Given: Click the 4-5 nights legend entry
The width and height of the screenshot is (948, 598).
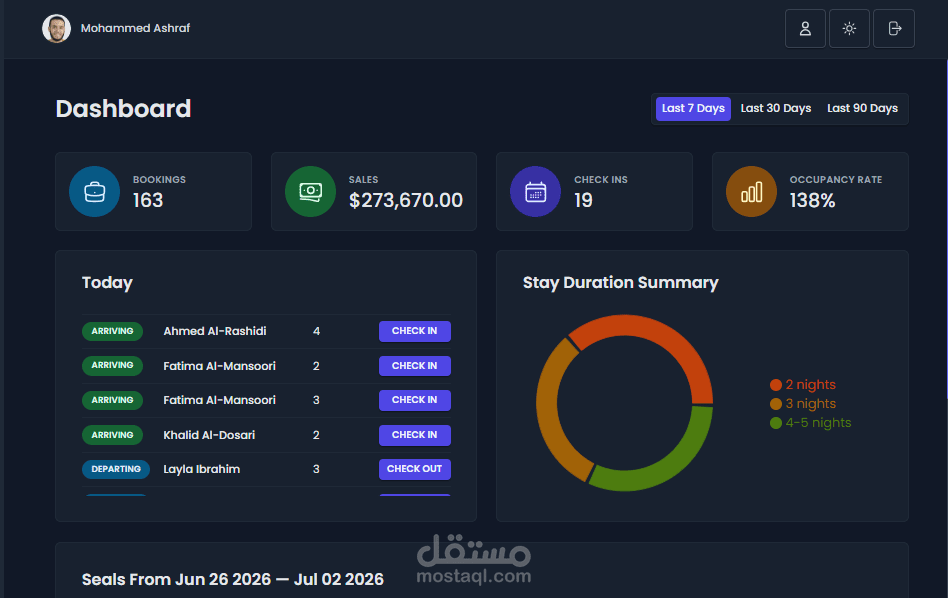Looking at the screenshot, I should pyautogui.click(x=810, y=423).
